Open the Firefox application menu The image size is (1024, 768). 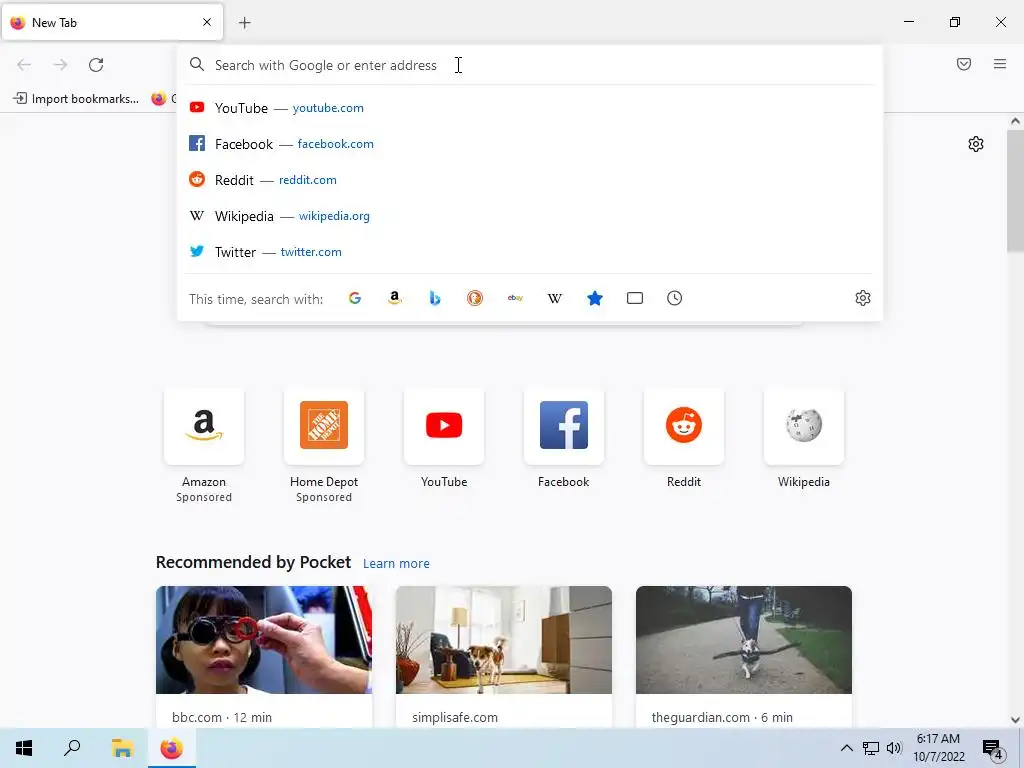1000,64
